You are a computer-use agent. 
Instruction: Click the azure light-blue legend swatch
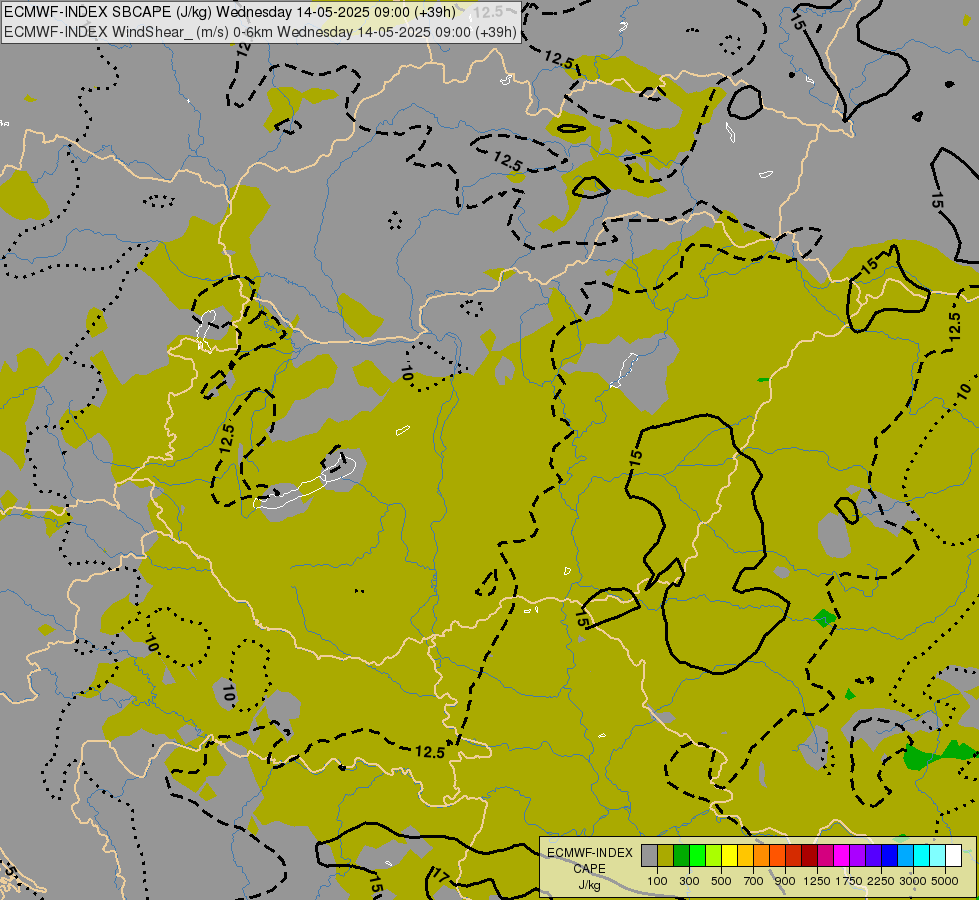coord(905,855)
